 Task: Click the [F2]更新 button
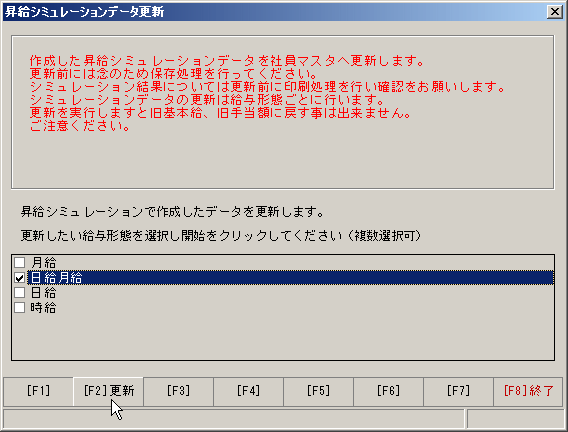pos(108,391)
